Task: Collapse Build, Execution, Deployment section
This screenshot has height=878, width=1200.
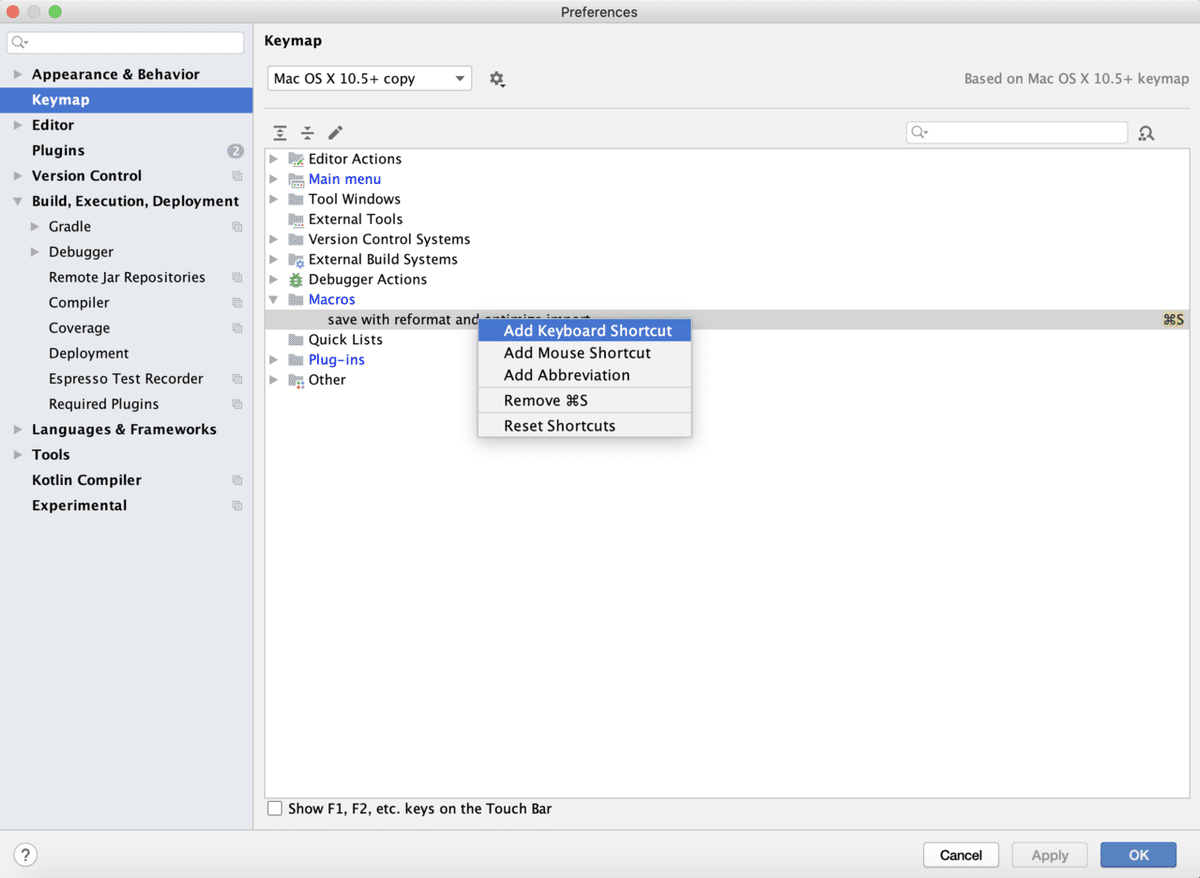Action: 18,201
